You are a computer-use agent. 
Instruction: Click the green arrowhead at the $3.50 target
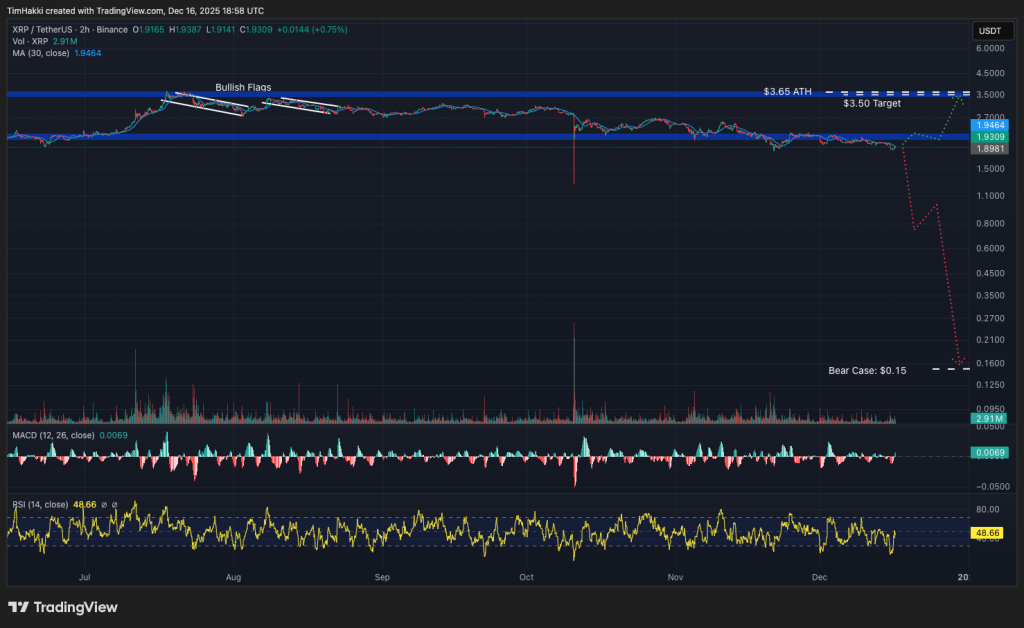coord(961,97)
